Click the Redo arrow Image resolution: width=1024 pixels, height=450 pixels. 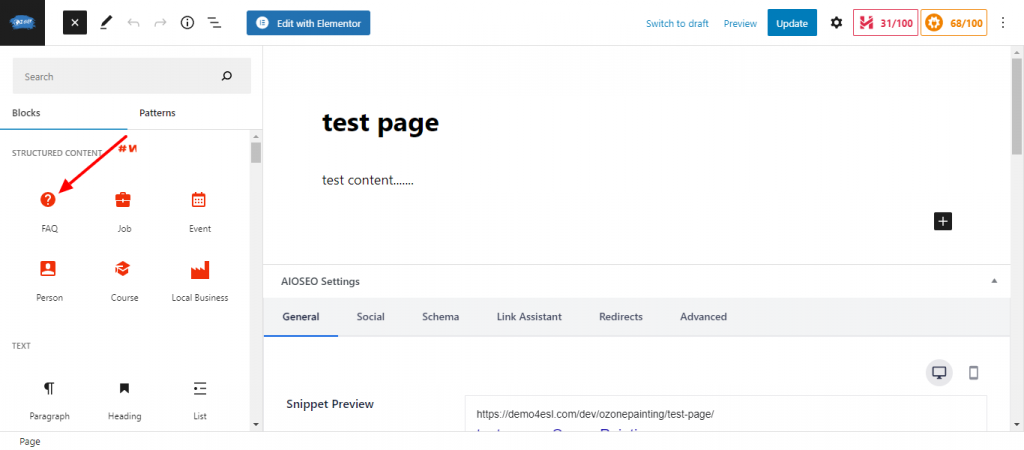(x=160, y=23)
